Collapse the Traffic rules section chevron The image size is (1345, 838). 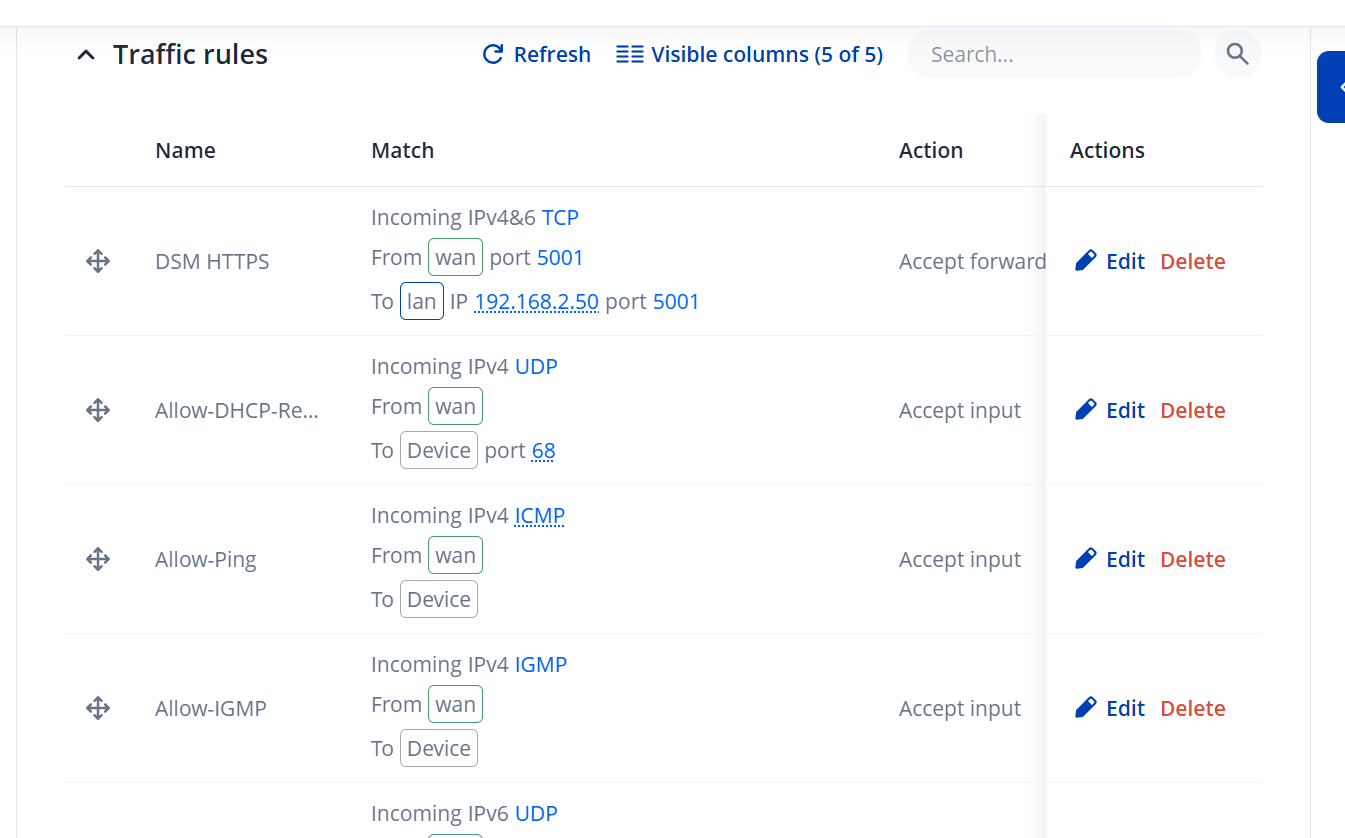tap(87, 55)
